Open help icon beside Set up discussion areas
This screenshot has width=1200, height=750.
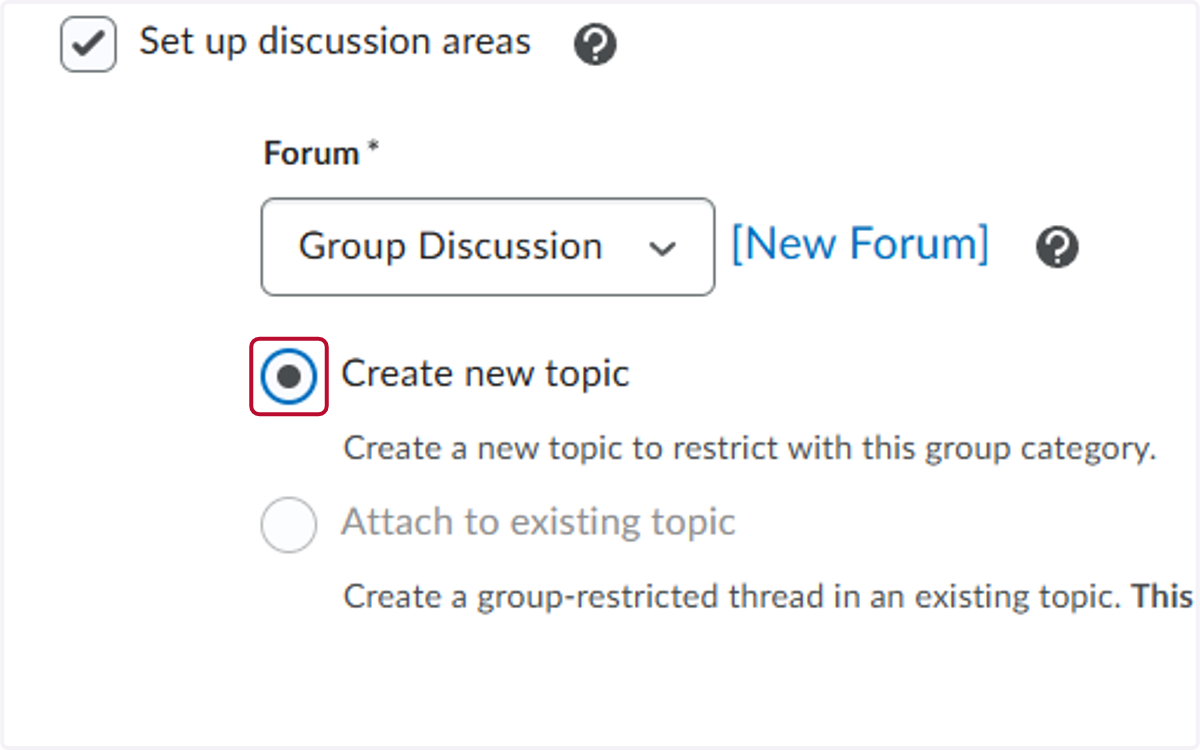tap(595, 45)
